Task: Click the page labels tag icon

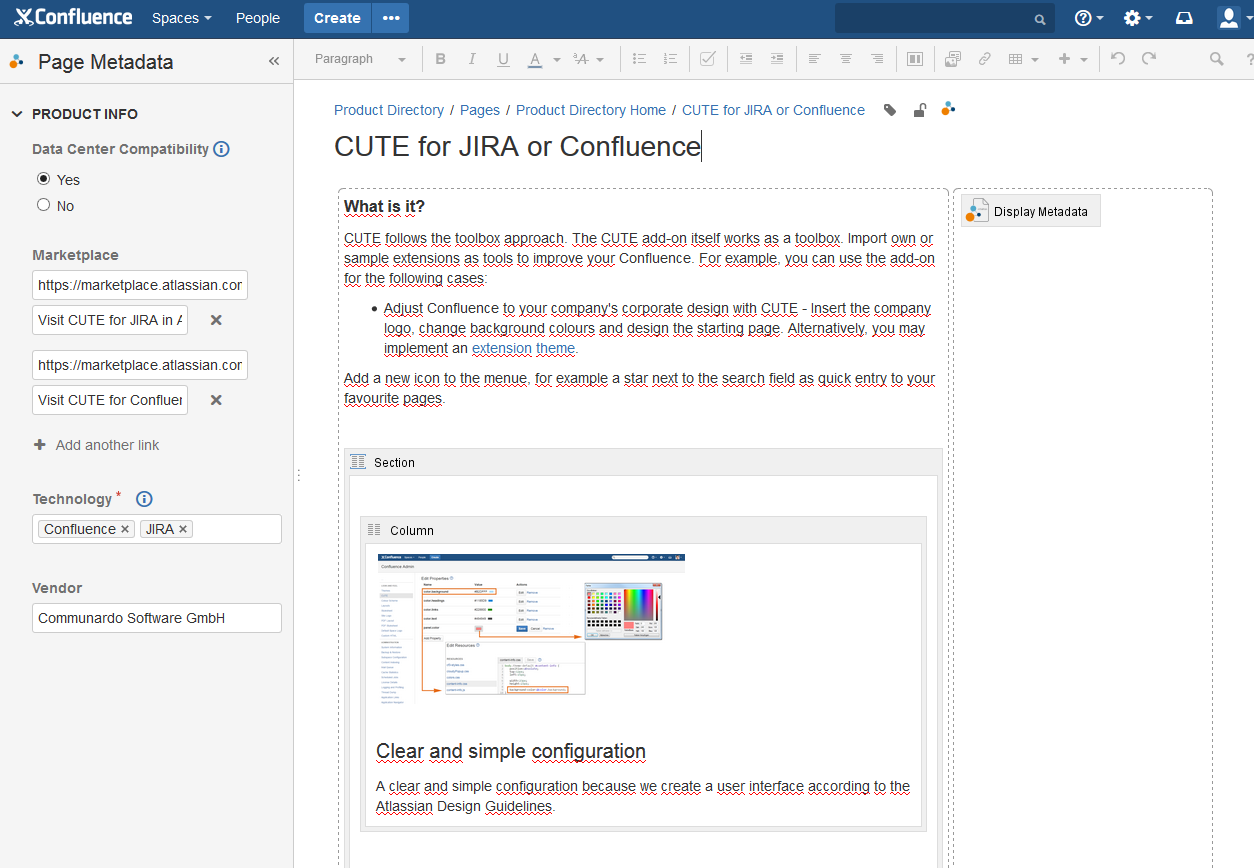Action: click(890, 110)
